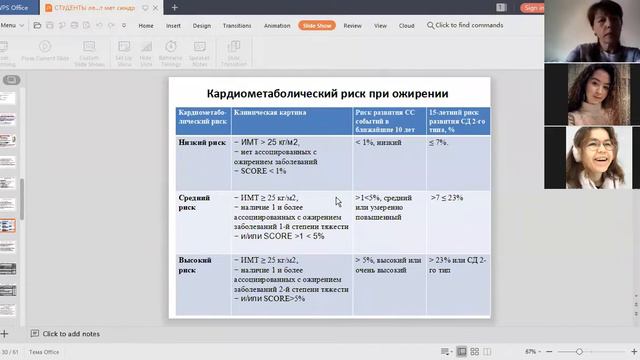
Task: Click the window layout icon beside Sign in
Action: tap(501, 7)
